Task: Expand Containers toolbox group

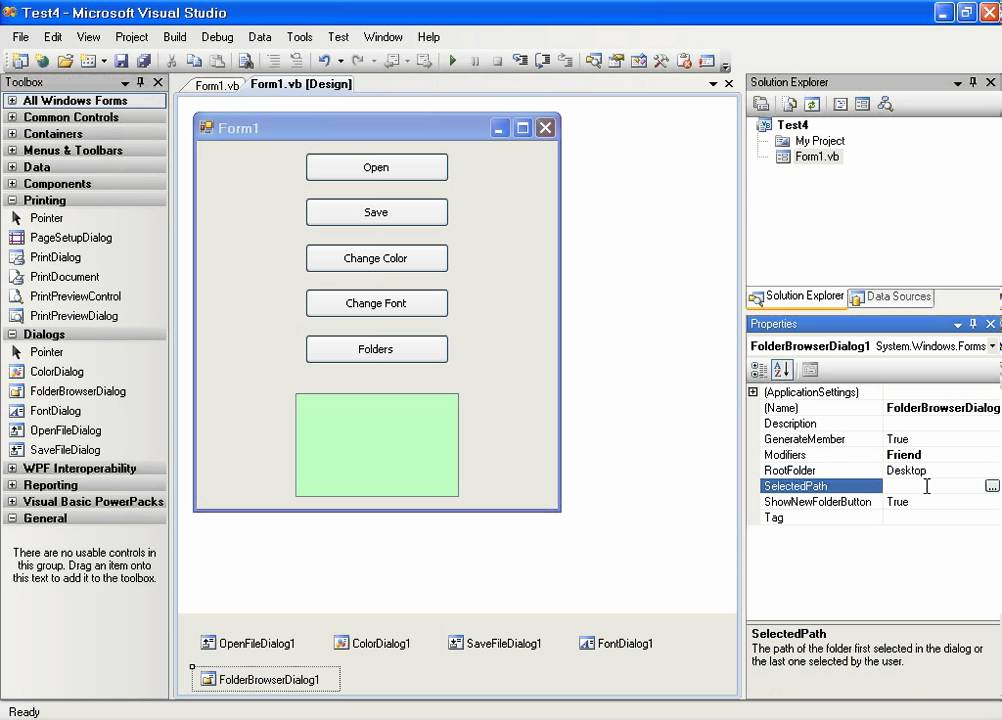Action: (12, 134)
